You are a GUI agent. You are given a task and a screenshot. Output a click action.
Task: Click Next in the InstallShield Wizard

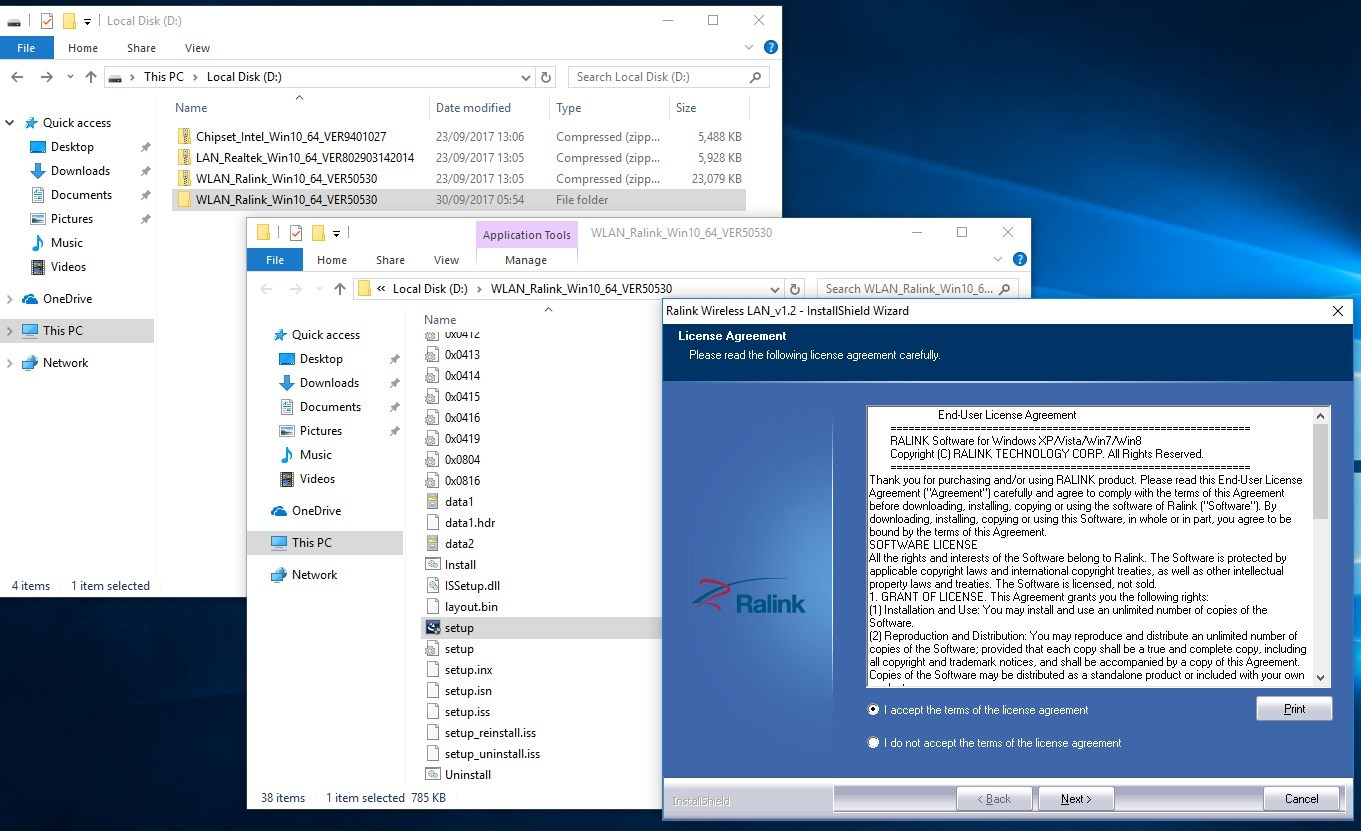1075,798
